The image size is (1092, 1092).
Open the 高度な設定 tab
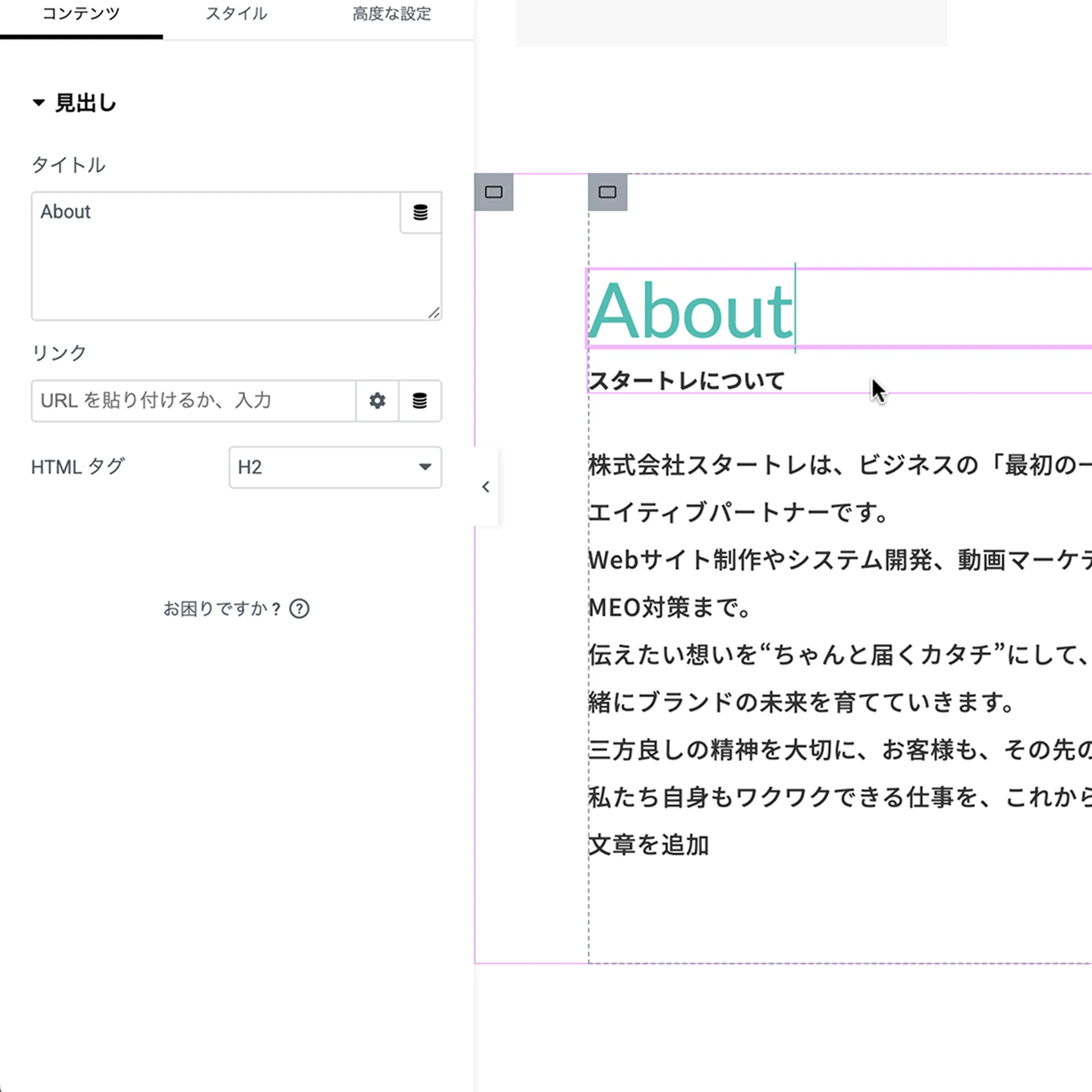point(392,14)
